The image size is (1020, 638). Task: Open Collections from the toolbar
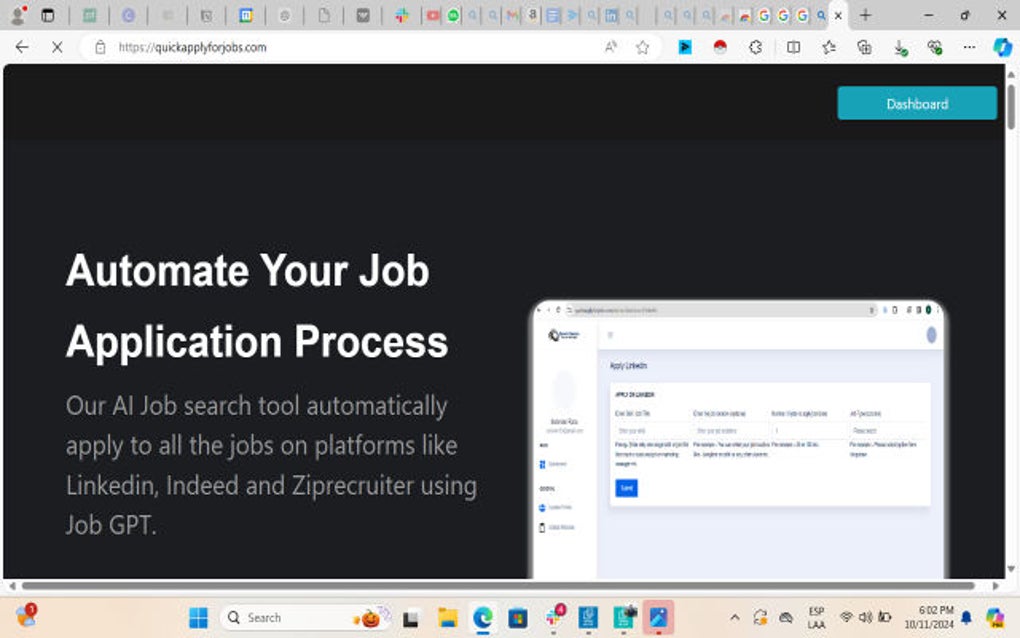(864, 47)
